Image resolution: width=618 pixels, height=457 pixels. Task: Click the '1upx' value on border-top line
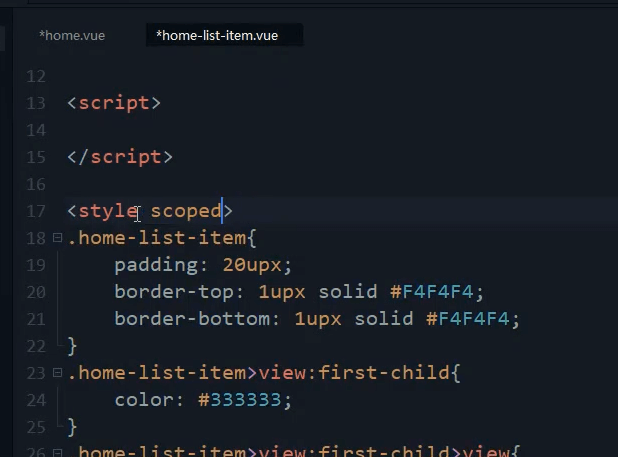click(282, 292)
